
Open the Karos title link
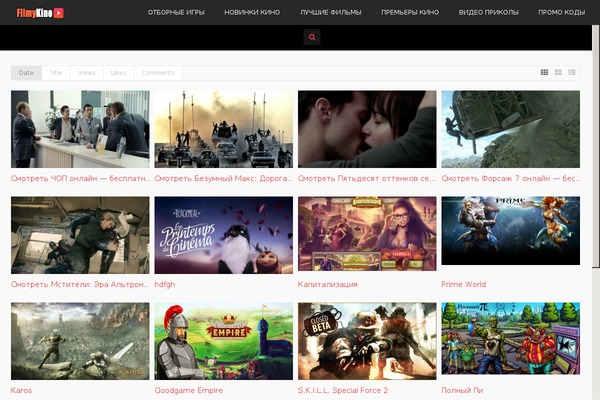(21, 390)
